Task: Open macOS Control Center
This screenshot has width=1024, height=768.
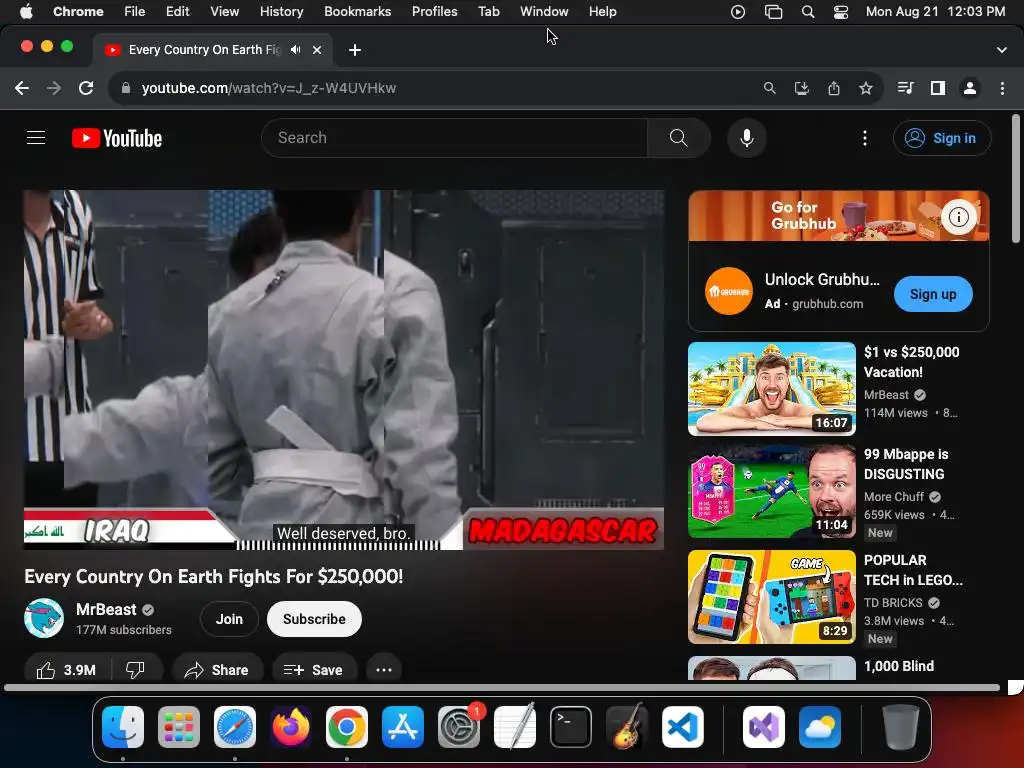Action: tap(841, 12)
